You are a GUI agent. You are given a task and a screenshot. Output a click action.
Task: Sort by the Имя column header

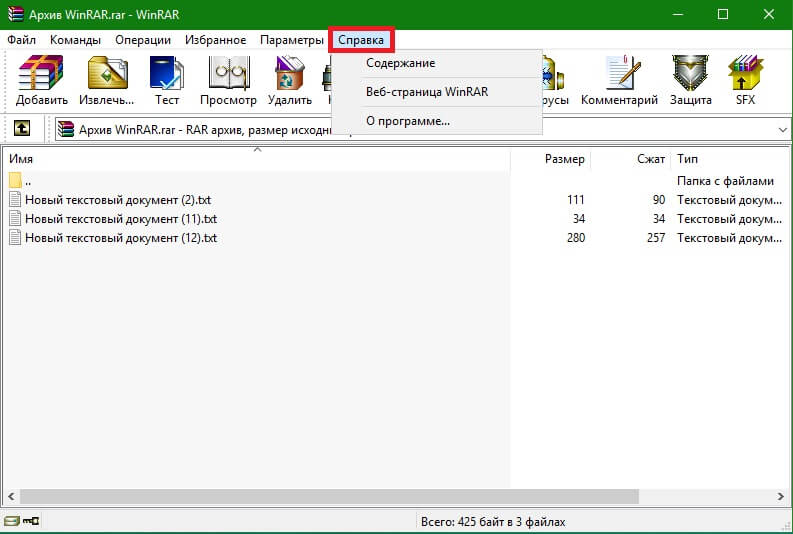tap(257, 159)
